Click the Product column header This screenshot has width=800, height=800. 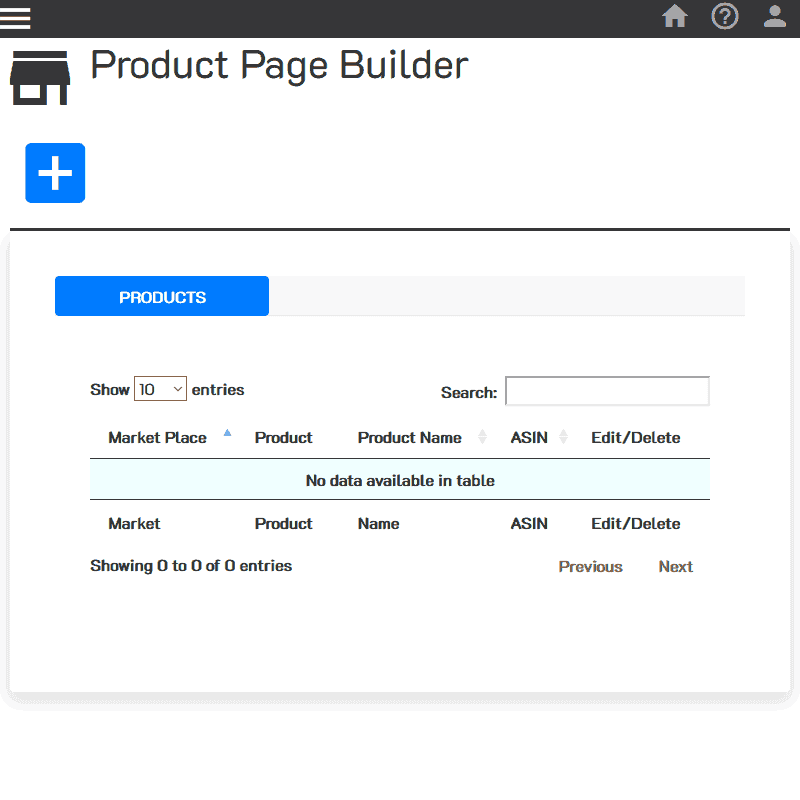(x=283, y=437)
